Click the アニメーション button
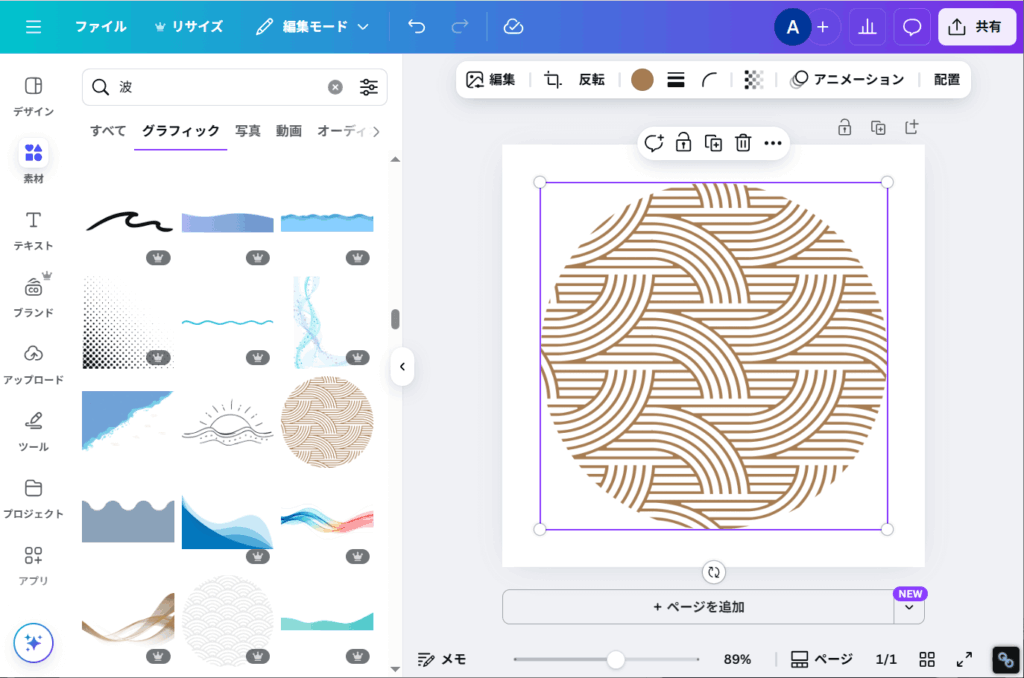The width and height of the screenshot is (1024, 678). coord(847,80)
